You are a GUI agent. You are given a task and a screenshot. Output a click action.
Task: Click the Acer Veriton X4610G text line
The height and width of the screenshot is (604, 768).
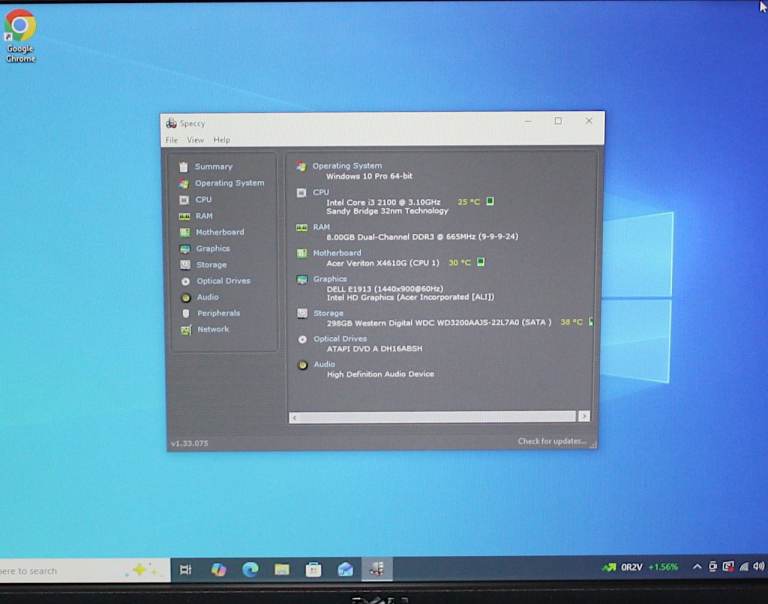383,263
